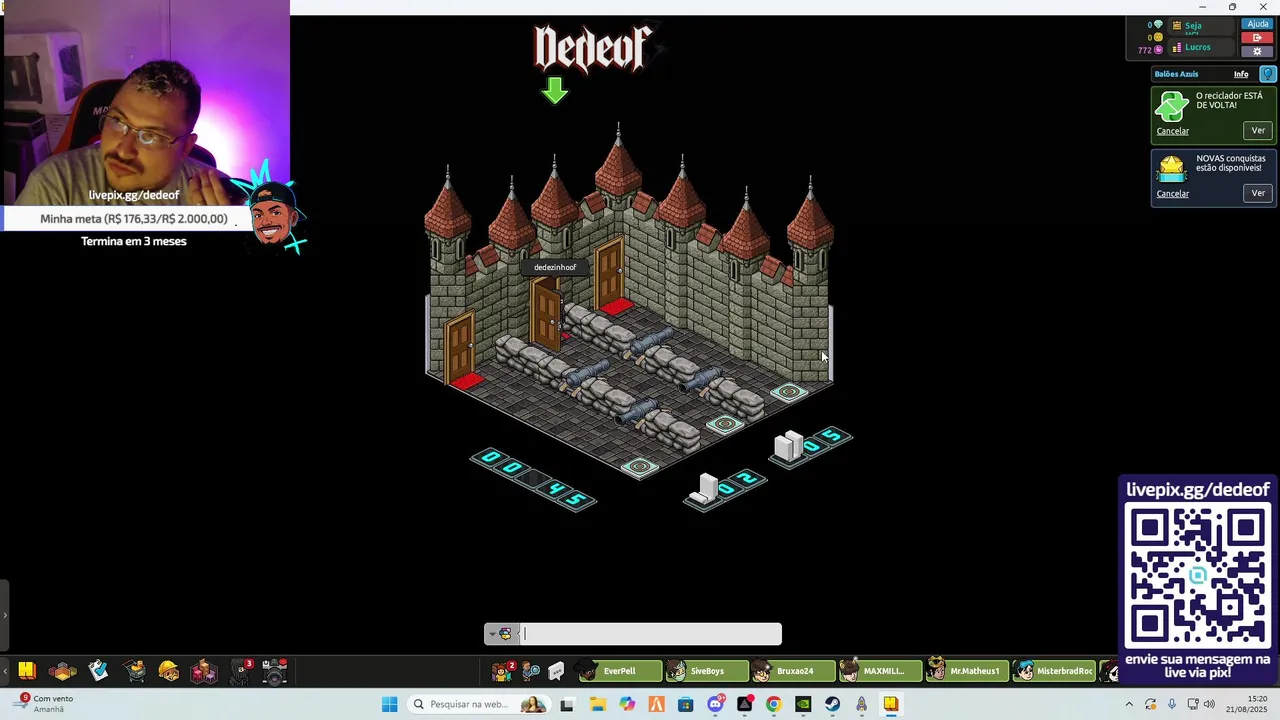Open the weather widget Com vento

pyautogui.click(x=42, y=704)
